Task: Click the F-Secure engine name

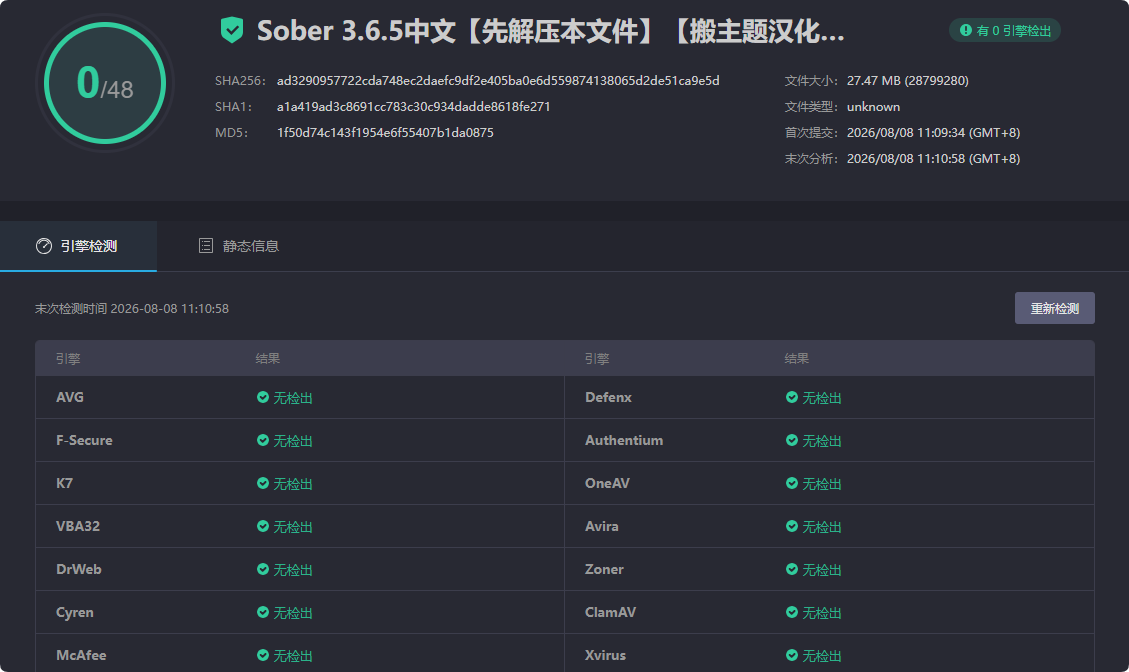Action: coord(84,440)
